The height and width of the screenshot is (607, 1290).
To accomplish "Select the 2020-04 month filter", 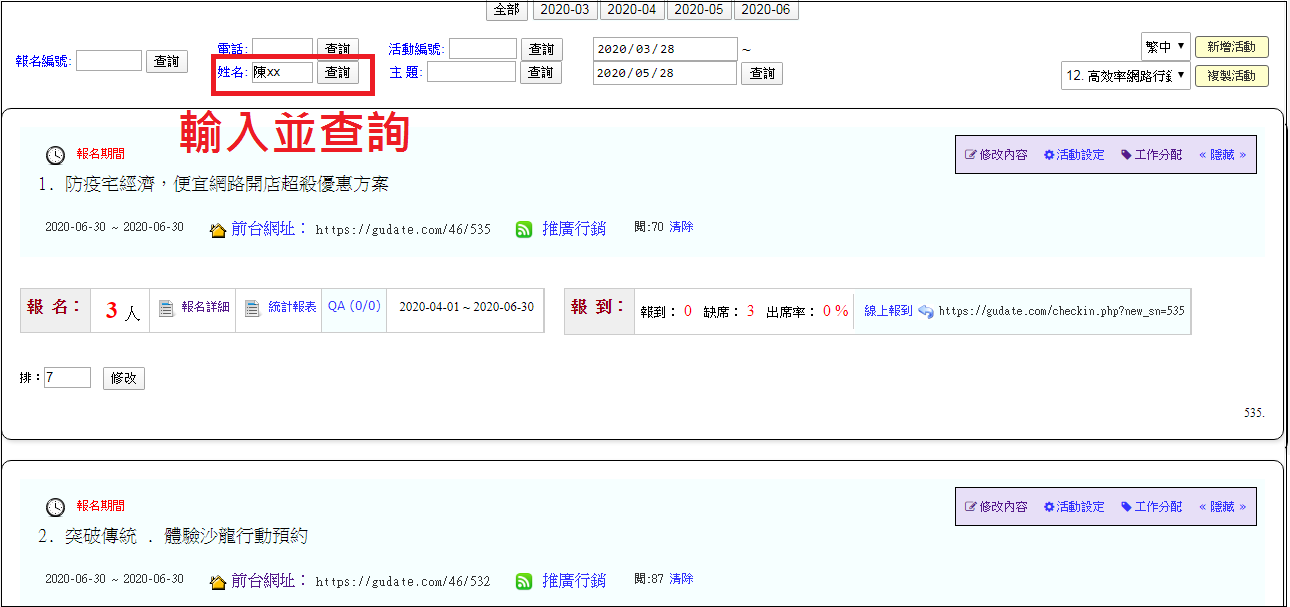I will pyautogui.click(x=632, y=10).
